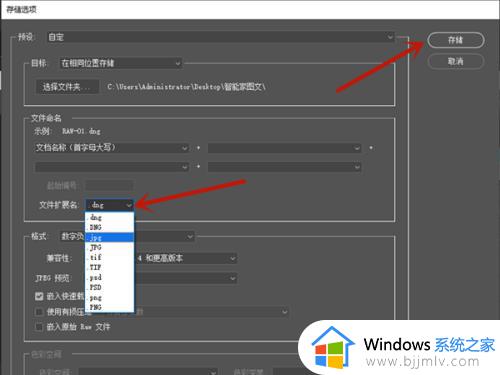The height and width of the screenshot is (375, 500).
Task: Open the 兼容性 compatibility dropdown
Action: (x=161, y=258)
